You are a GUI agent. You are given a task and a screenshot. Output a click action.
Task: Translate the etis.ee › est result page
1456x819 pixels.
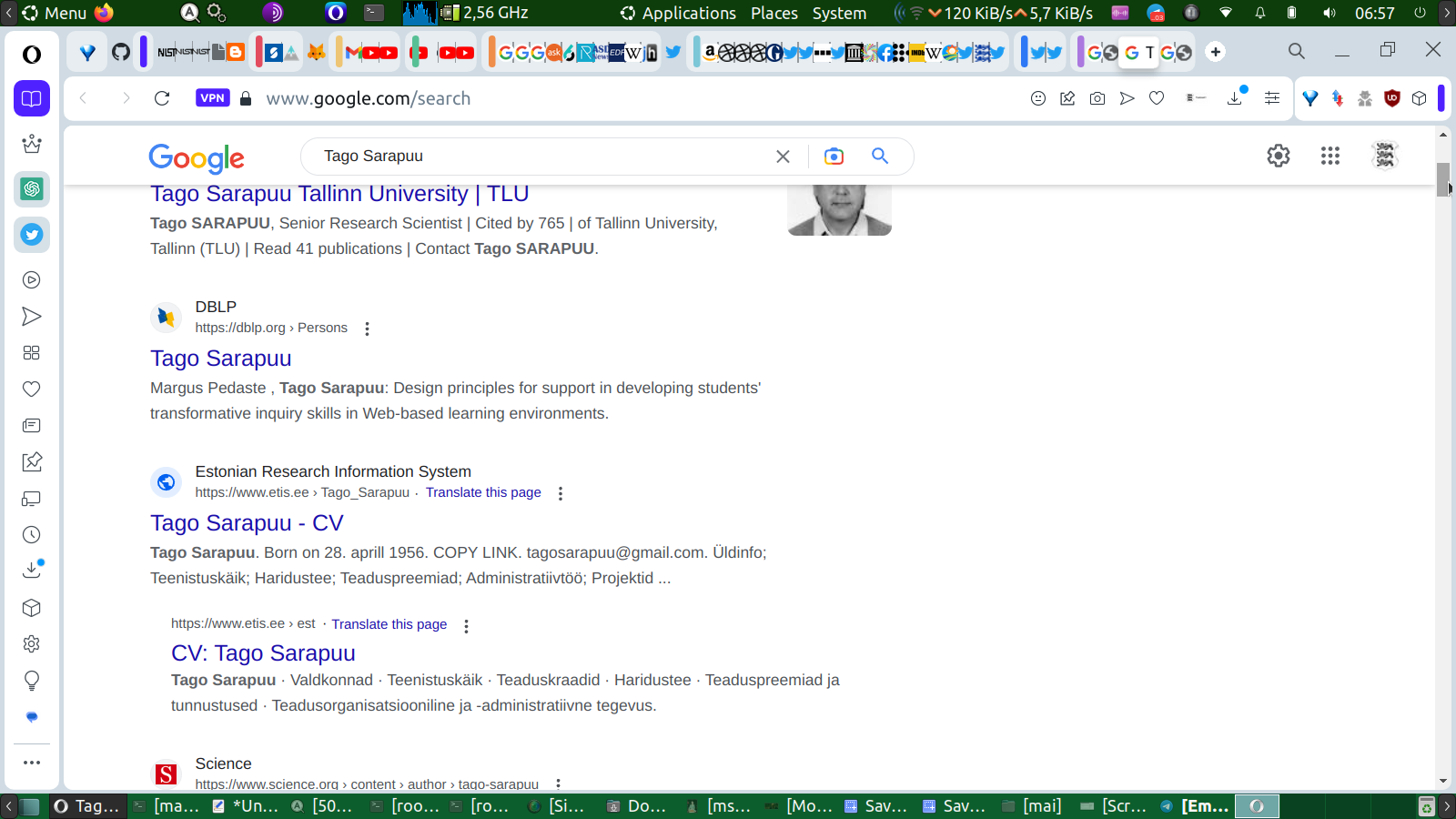(x=389, y=624)
